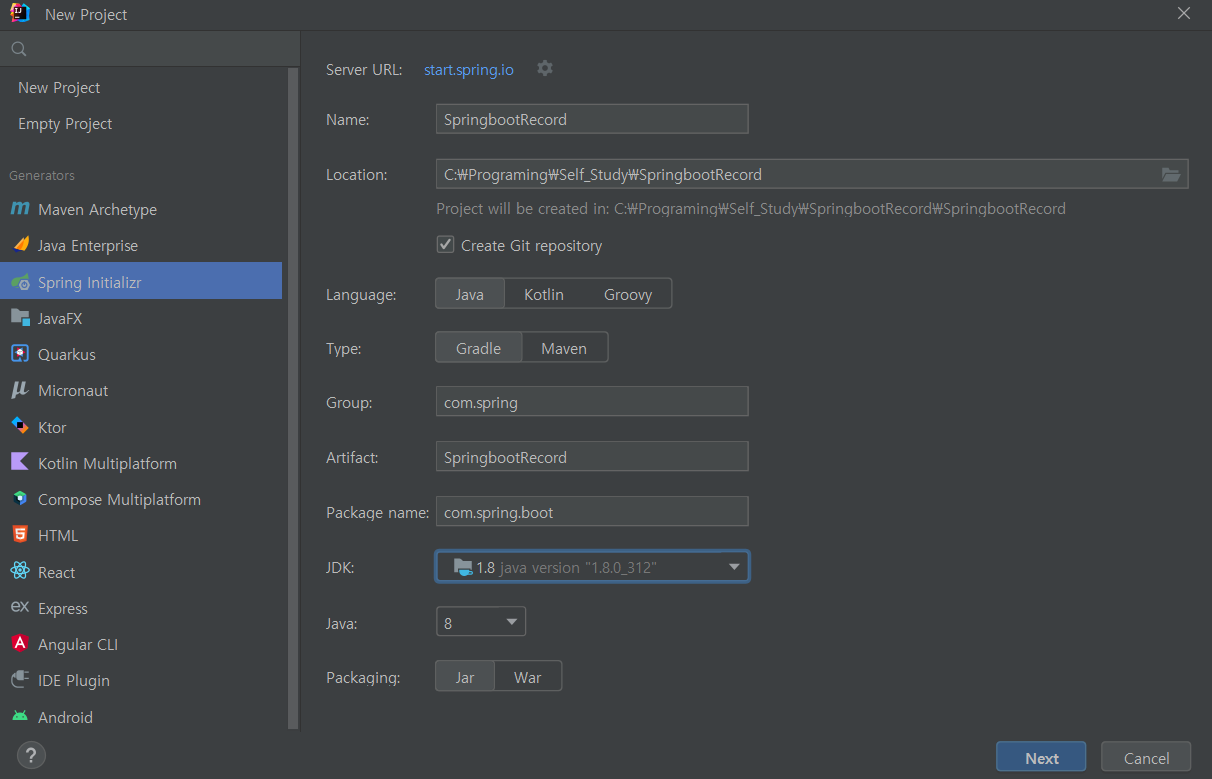
Task: Click the Ktor generator icon
Action: point(20,427)
